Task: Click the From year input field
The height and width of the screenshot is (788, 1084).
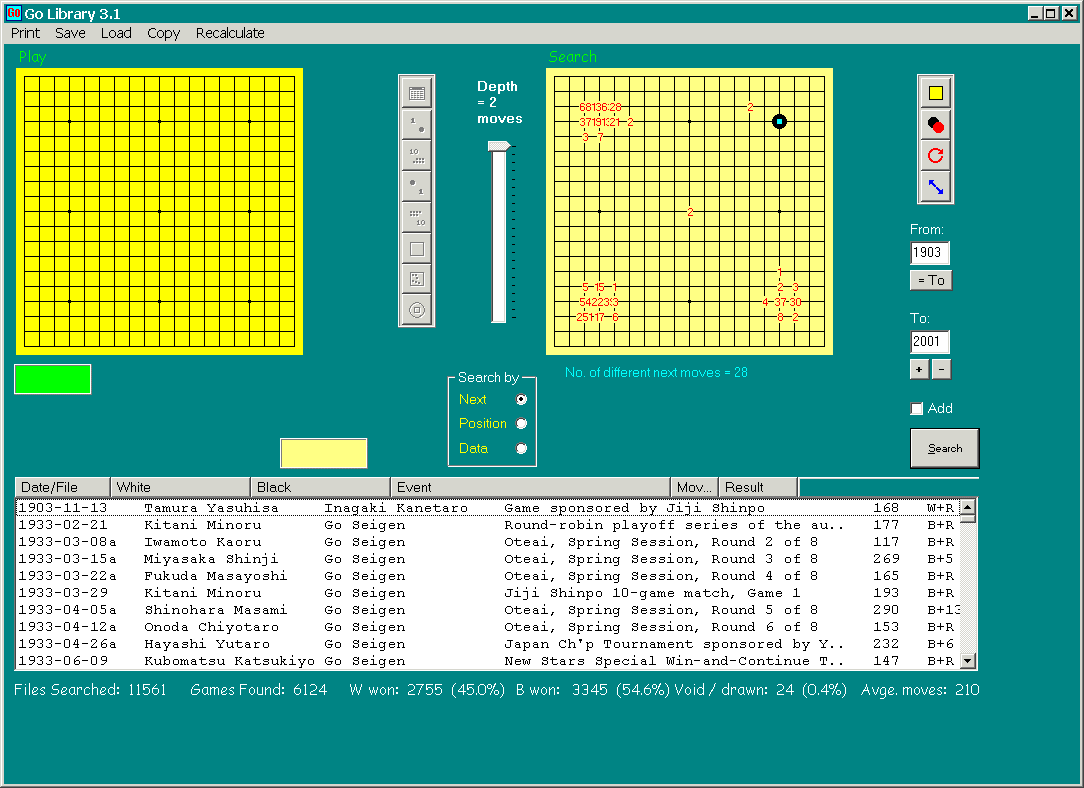Action: pos(929,252)
